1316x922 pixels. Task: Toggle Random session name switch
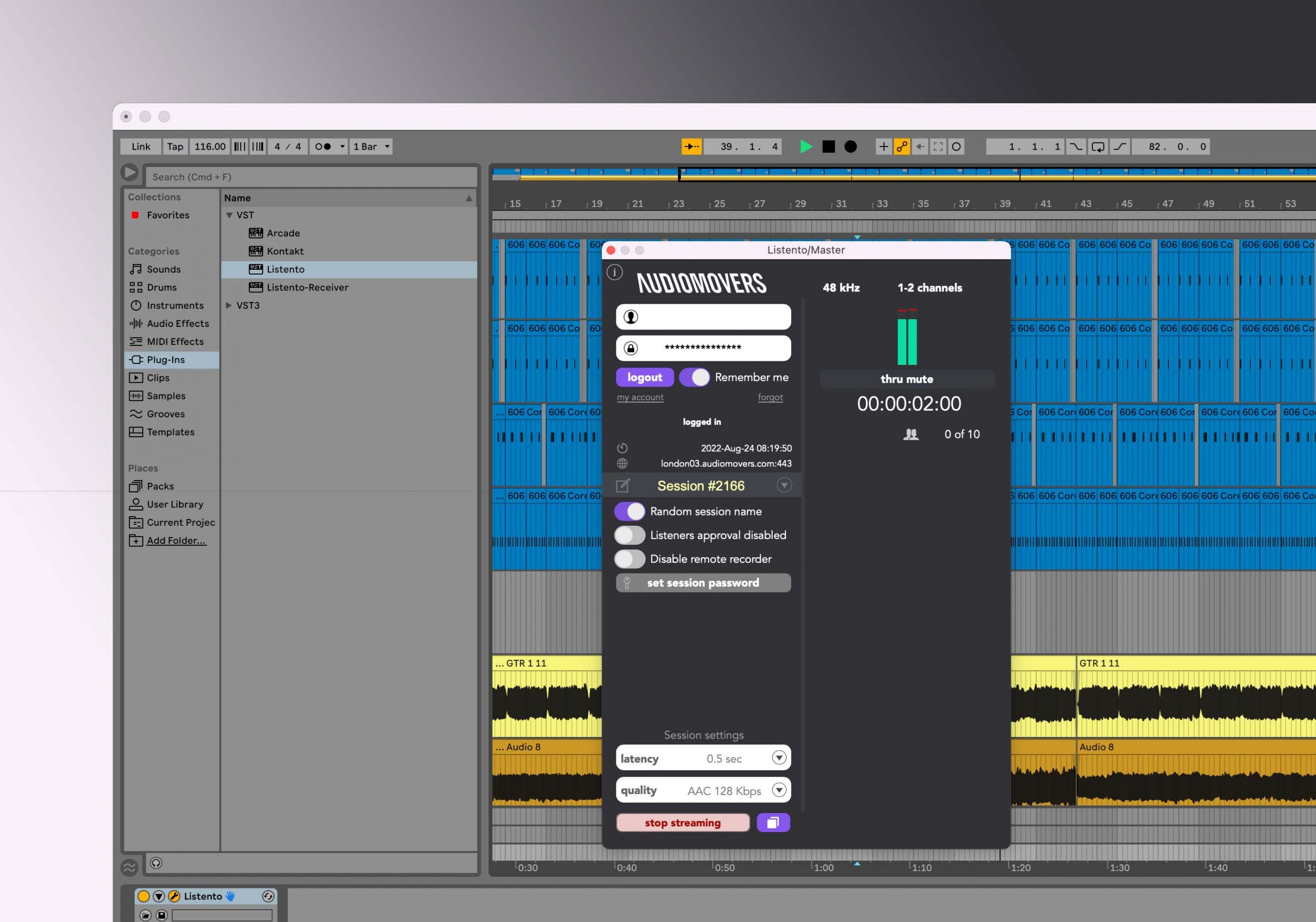[630, 511]
